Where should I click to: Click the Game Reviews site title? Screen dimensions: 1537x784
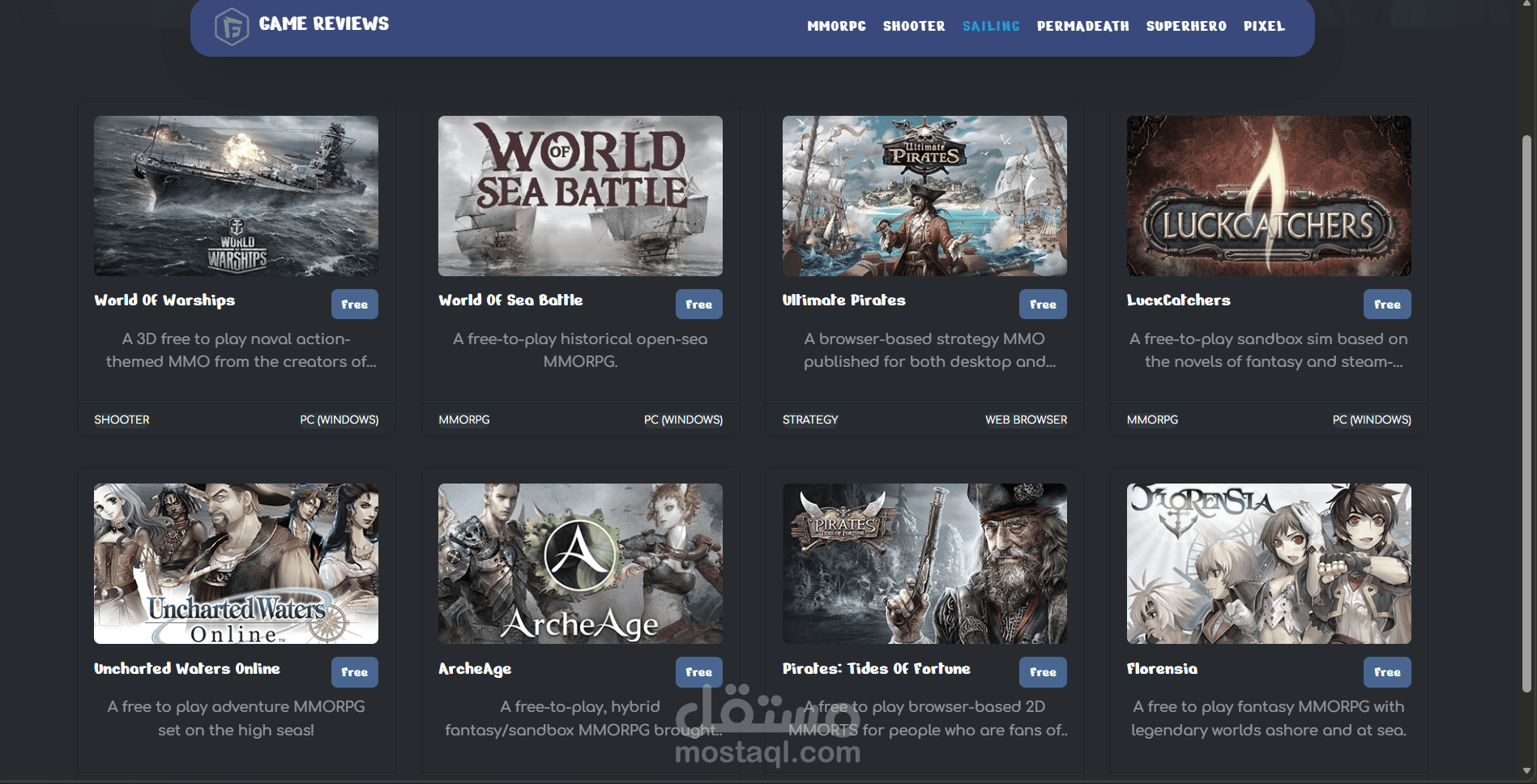pos(324,24)
